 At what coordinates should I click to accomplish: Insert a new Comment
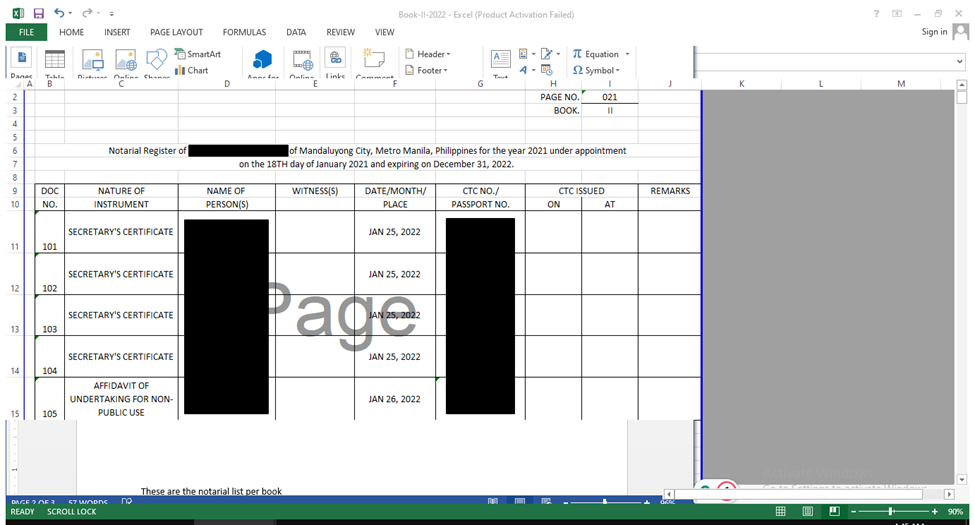pos(374,63)
